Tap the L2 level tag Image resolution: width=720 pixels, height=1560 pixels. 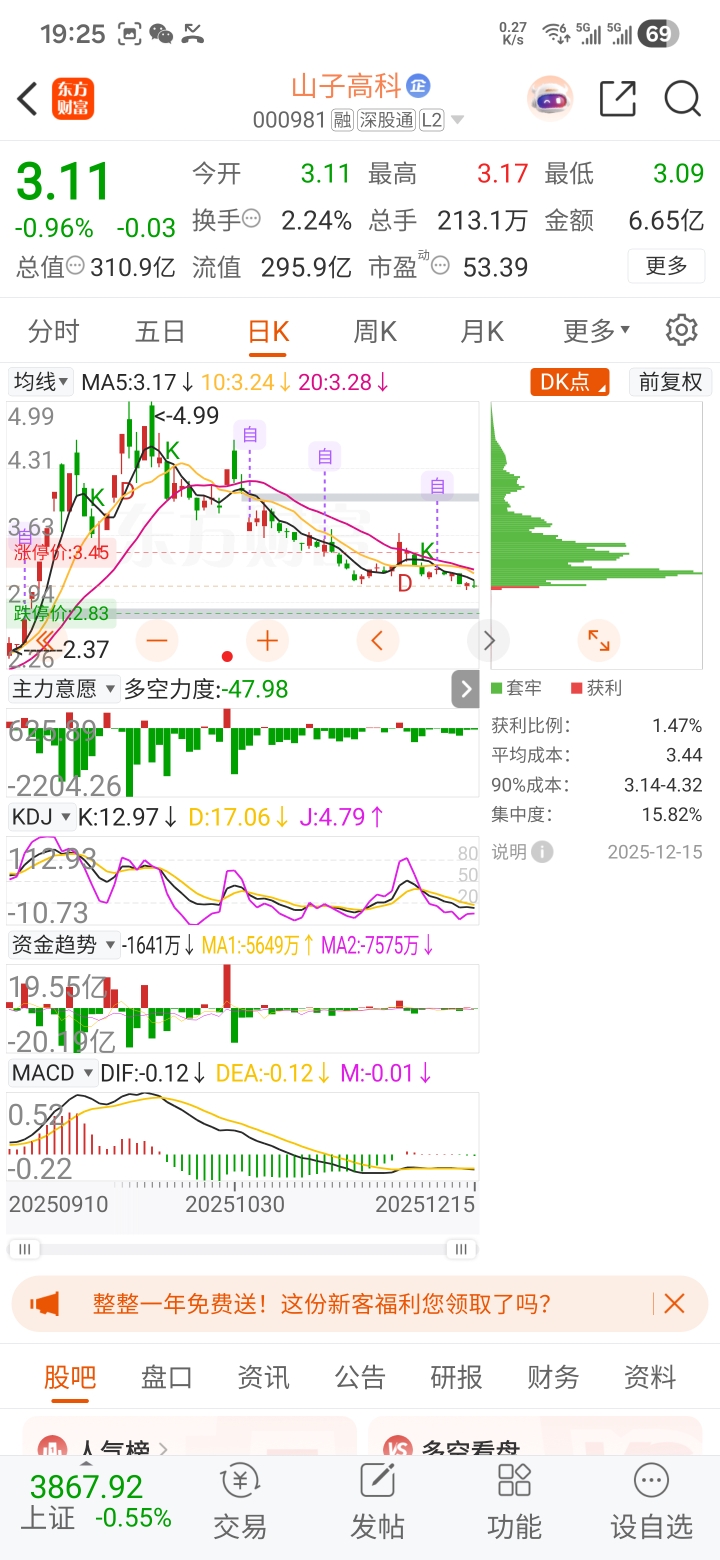[x=431, y=120]
